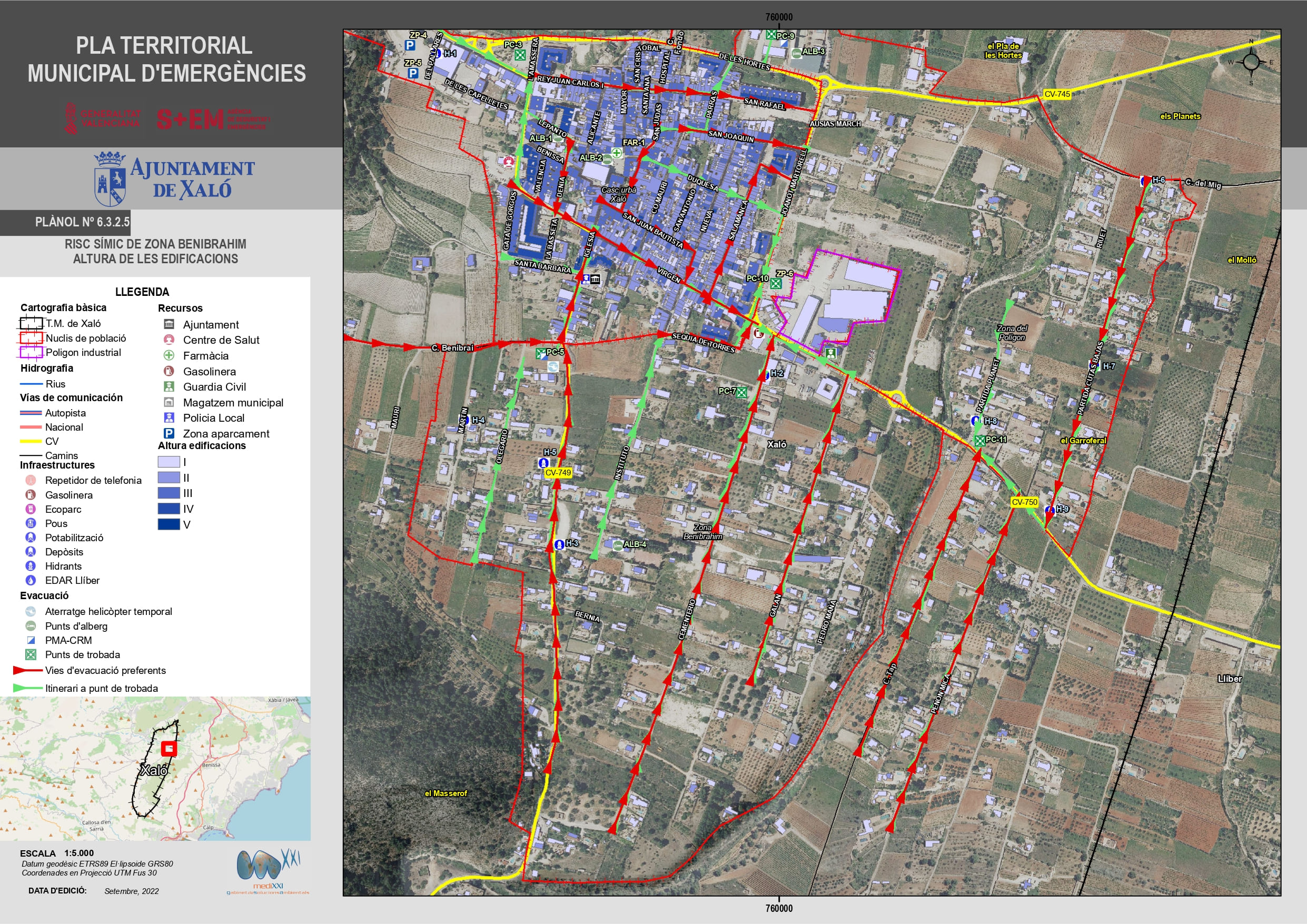Click the Punts d'alberg legend icon
Image resolution: width=1307 pixels, height=924 pixels.
(x=31, y=625)
